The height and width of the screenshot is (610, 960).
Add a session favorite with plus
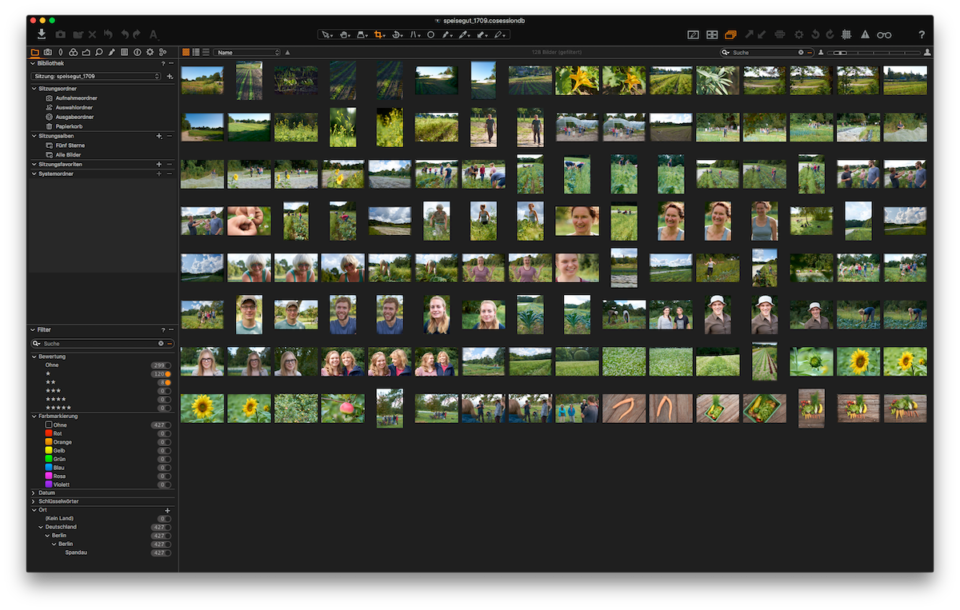[x=159, y=164]
